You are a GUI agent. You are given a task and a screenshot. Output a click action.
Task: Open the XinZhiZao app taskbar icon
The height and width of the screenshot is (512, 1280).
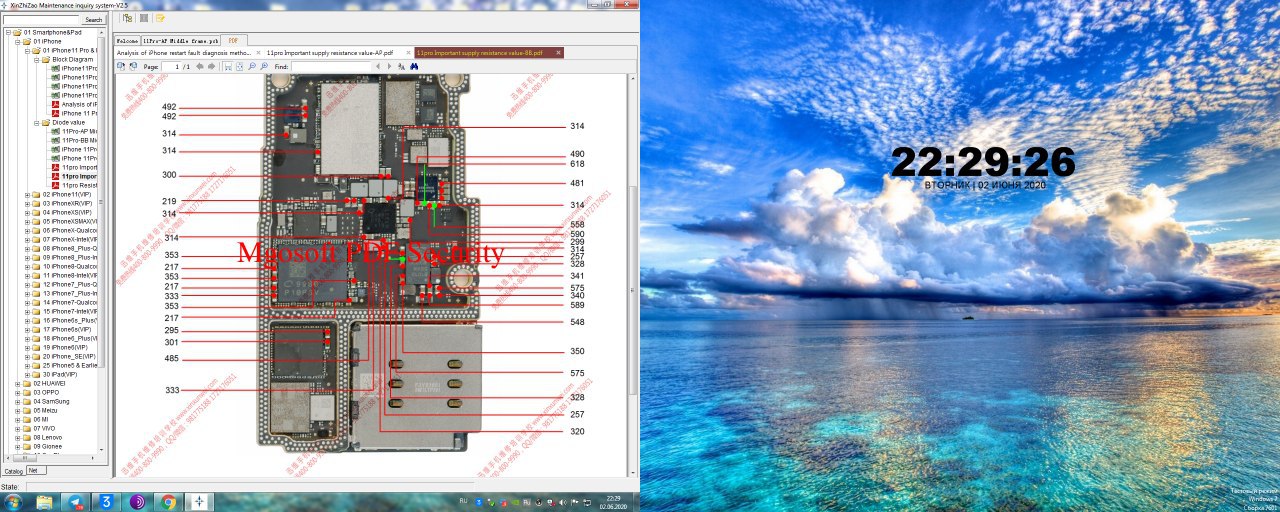[199, 502]
